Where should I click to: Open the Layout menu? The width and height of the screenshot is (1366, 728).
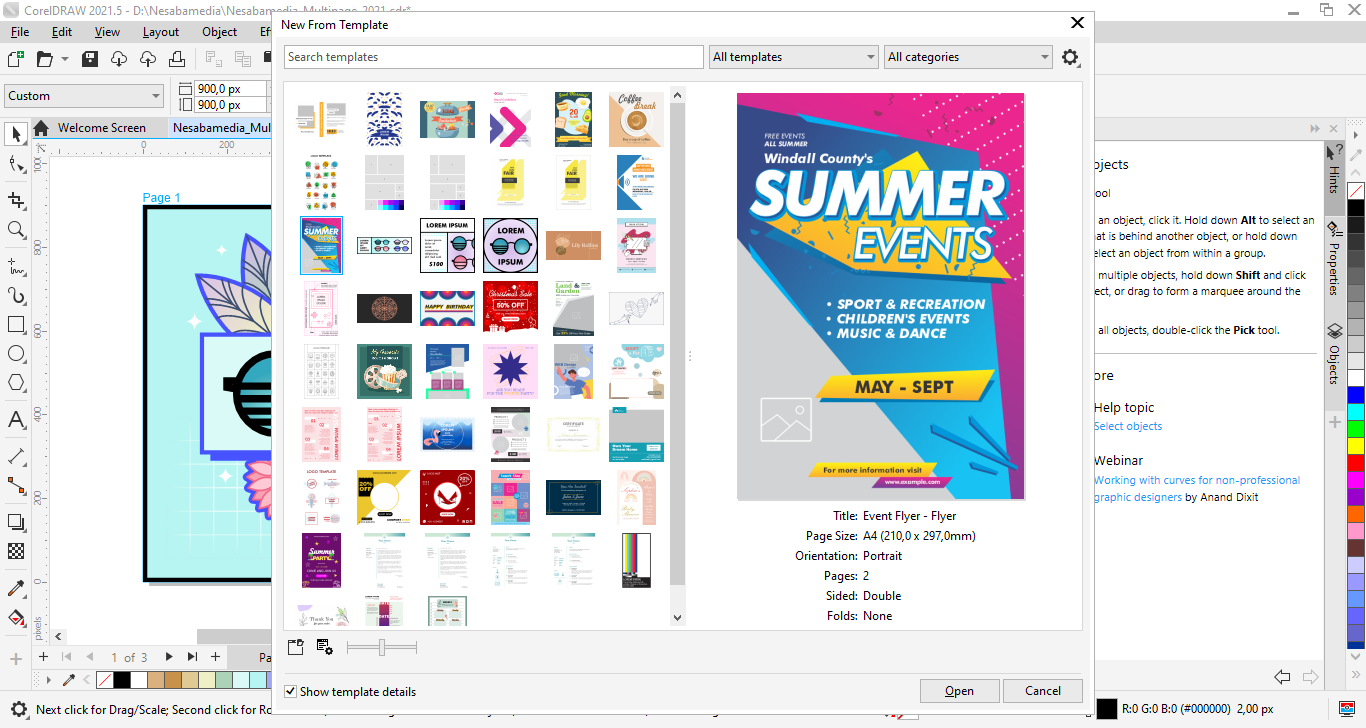click(x=160, y=32)
